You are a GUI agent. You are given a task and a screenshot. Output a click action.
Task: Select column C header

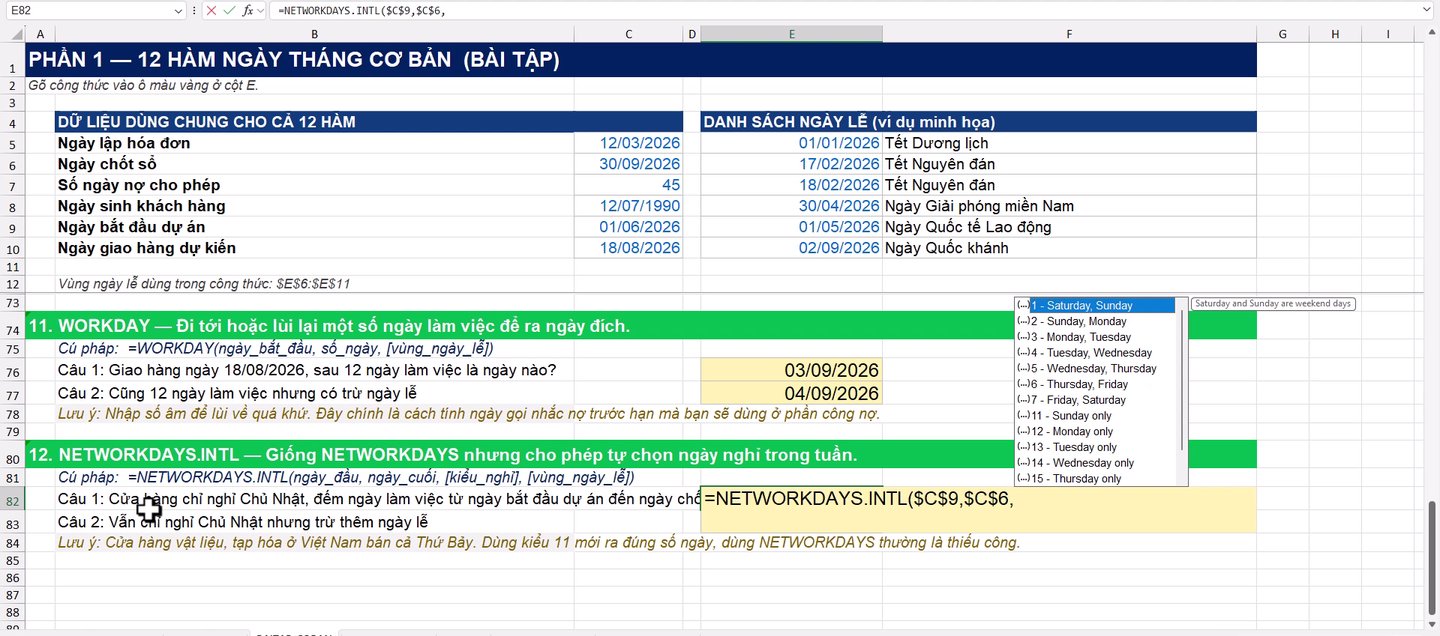[x=629, y=34]
